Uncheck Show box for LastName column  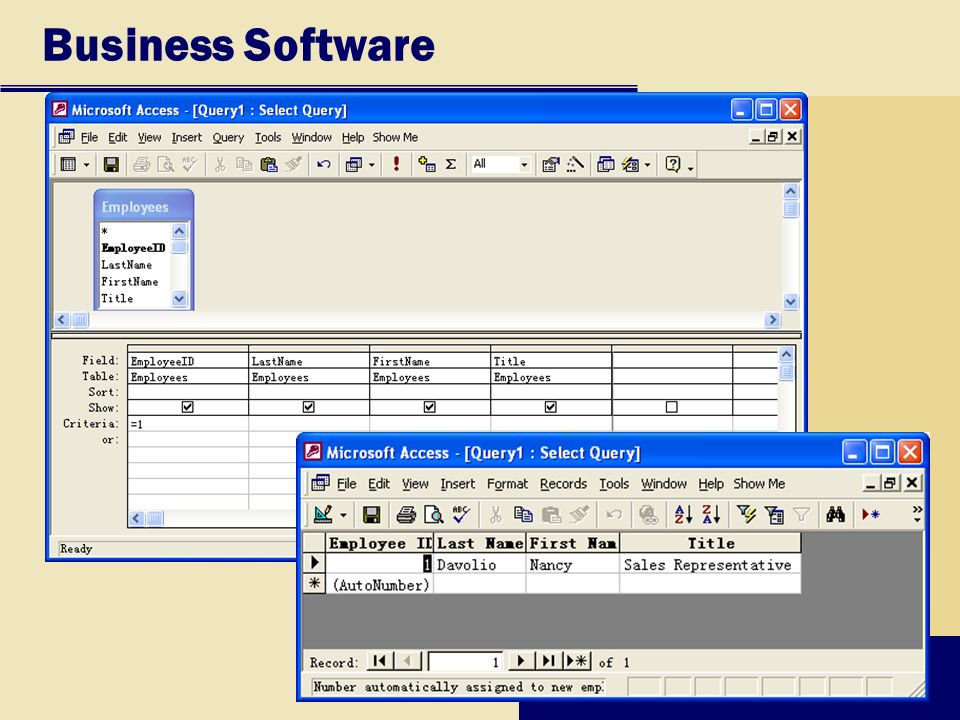tap(309, 407)
